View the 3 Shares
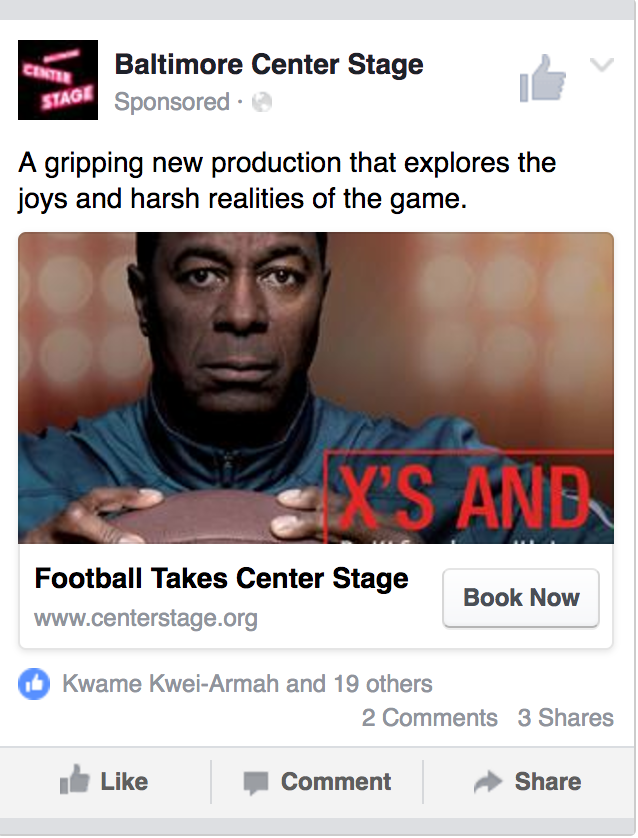Image resolution: width=638 pixels, height=838 pixels. coord(565,718)
